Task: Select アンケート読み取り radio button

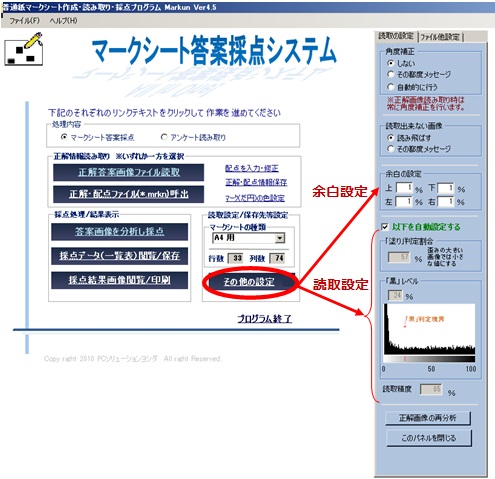Action: tap(164, 137)
